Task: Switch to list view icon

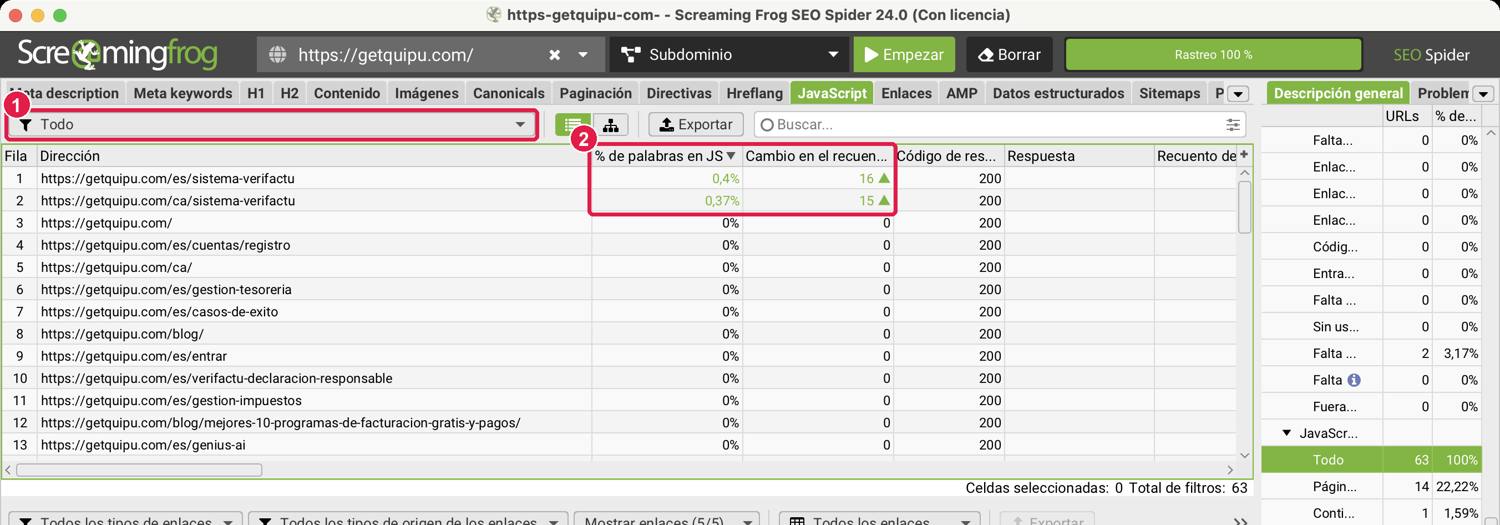Action: pyautogui.click(x=573, y=125)
